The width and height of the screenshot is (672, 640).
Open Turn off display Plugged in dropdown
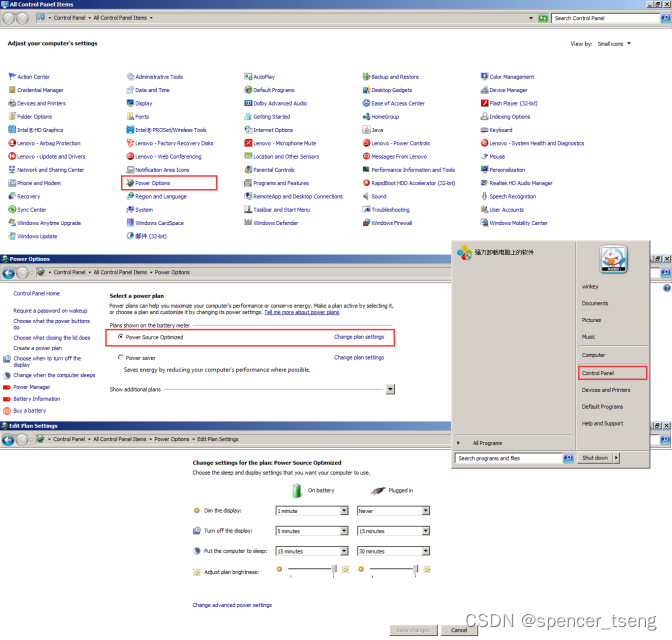426,531
